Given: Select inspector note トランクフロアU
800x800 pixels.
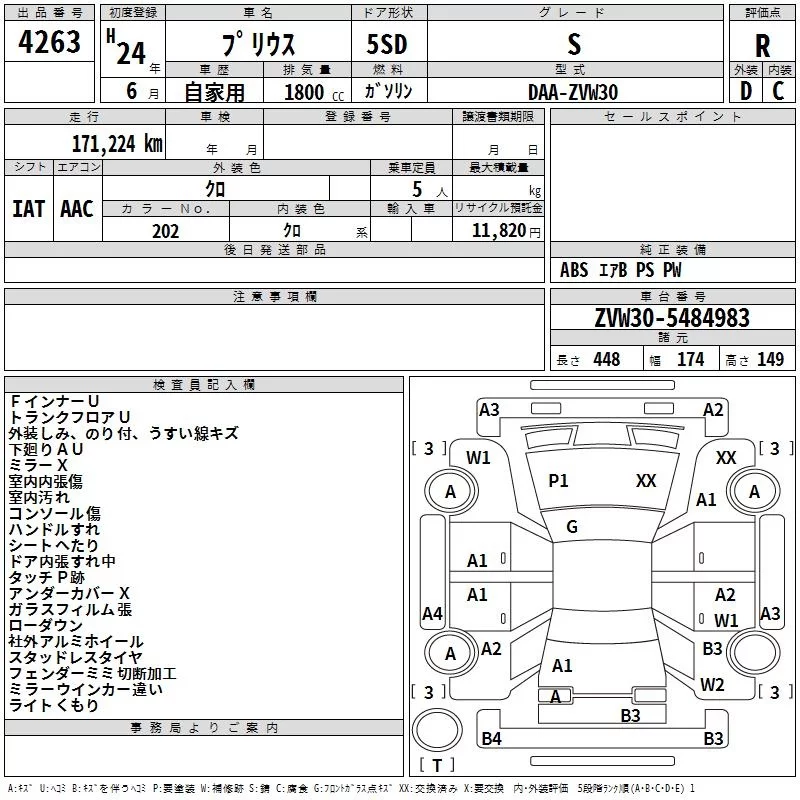Looking at the screenshot, I should pos(70,417).
